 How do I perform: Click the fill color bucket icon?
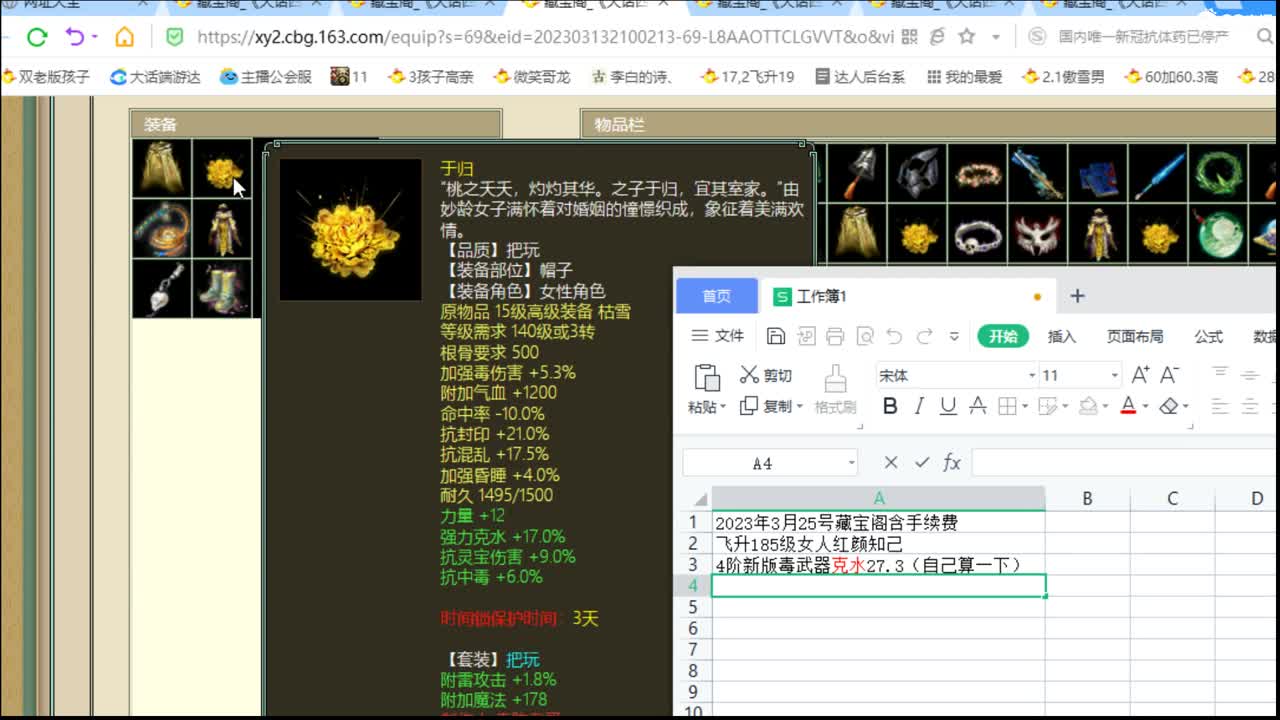point(1087,406)
